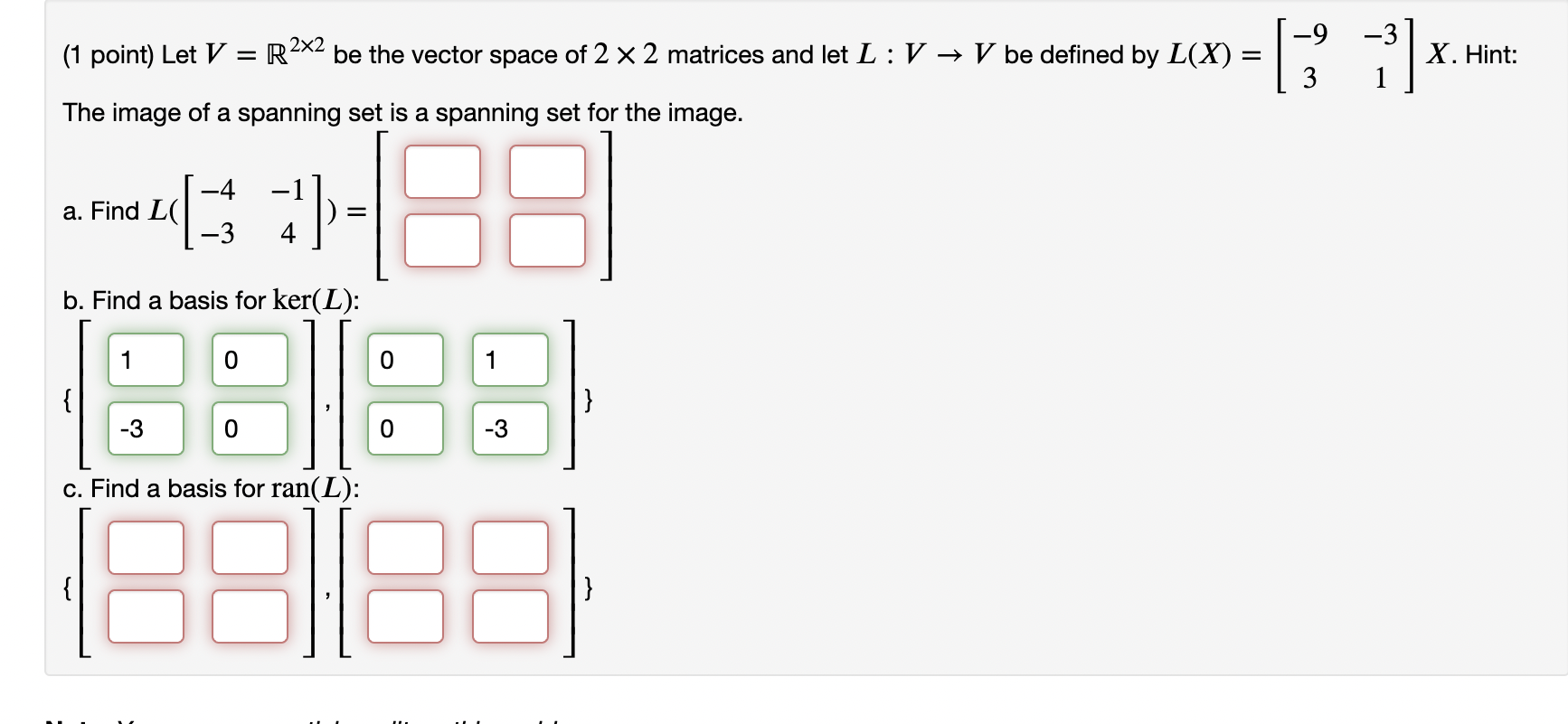Click the bottom-right 0 box of first kernel matrix
1568x724 pixels.
tap(249, 428)
